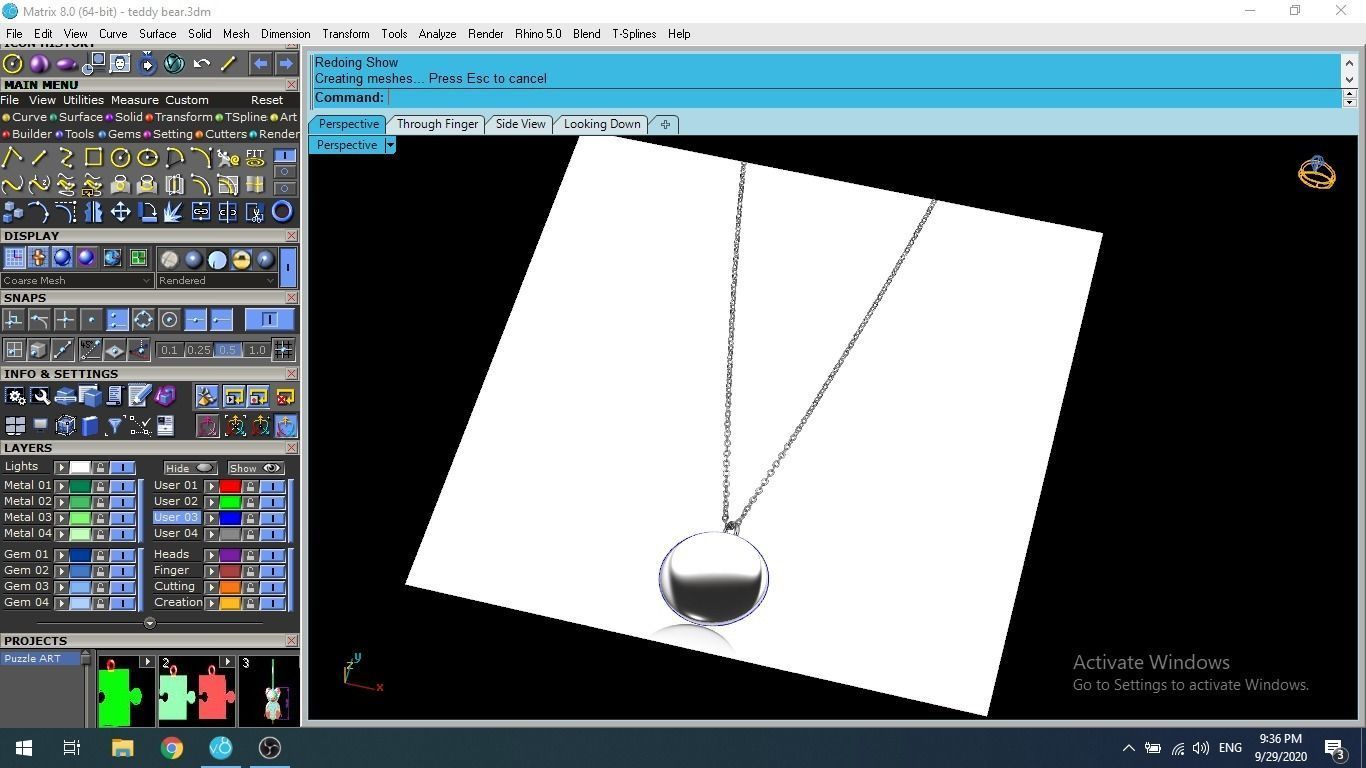Click the orange ring icon in viewport corner
This screenshot has height=768, width=1366.
point(1317,173)
